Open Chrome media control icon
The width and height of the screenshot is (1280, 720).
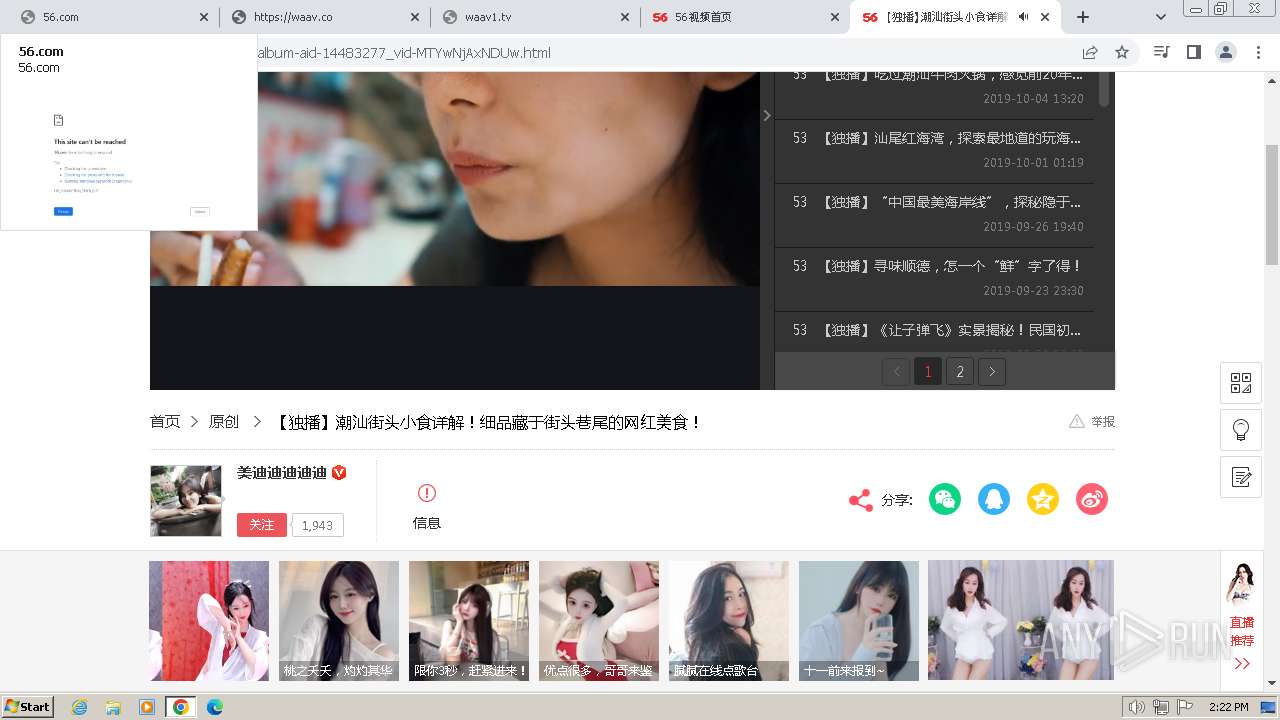point(1161,52)
